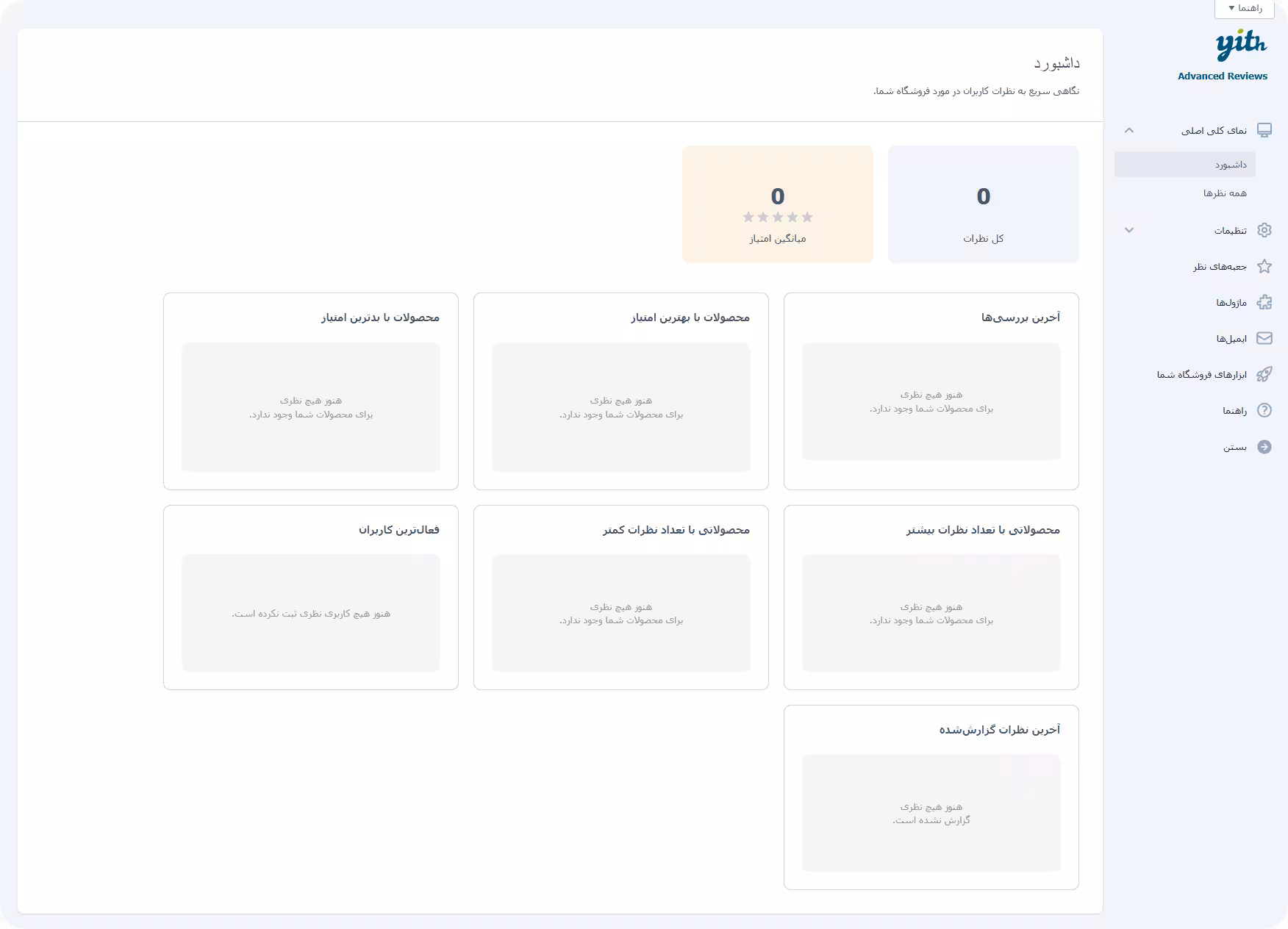This screenshot has height=929, width=1288.
Task: Expand the تنظیمات submenu chevron
Action: tap(1129, 230)
